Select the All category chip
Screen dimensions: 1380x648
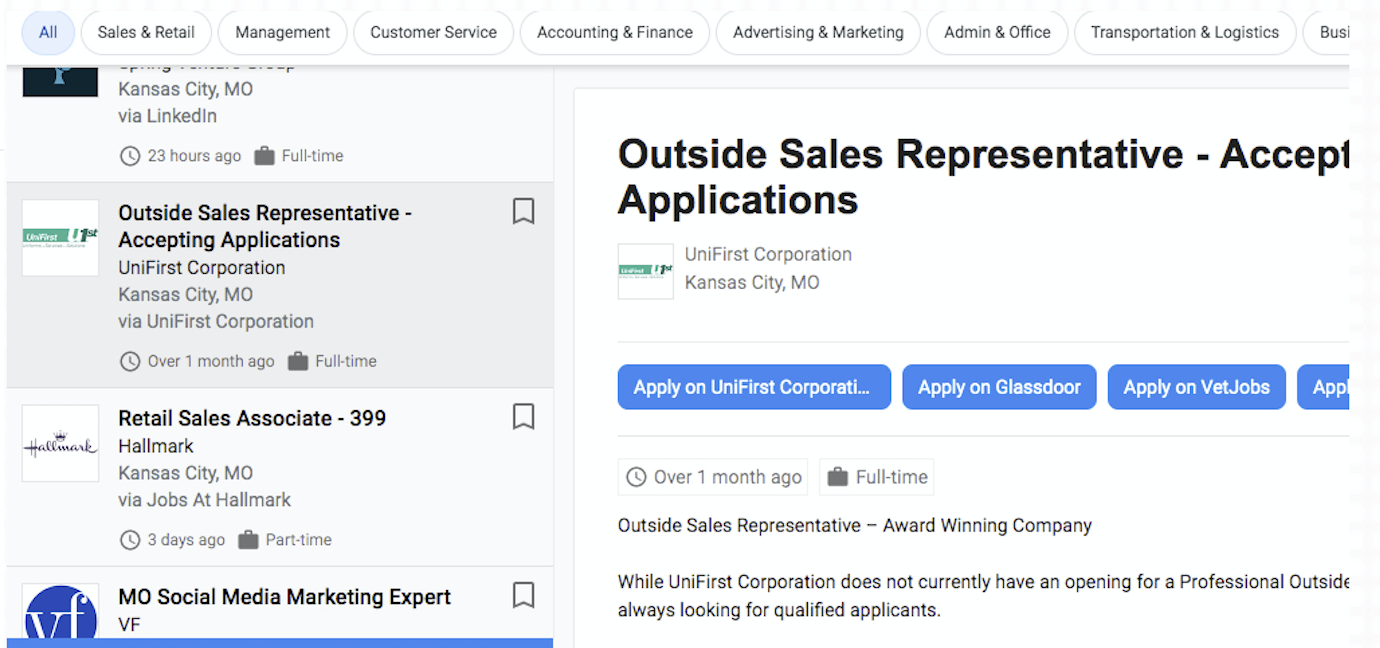click(x=48, y=32)
